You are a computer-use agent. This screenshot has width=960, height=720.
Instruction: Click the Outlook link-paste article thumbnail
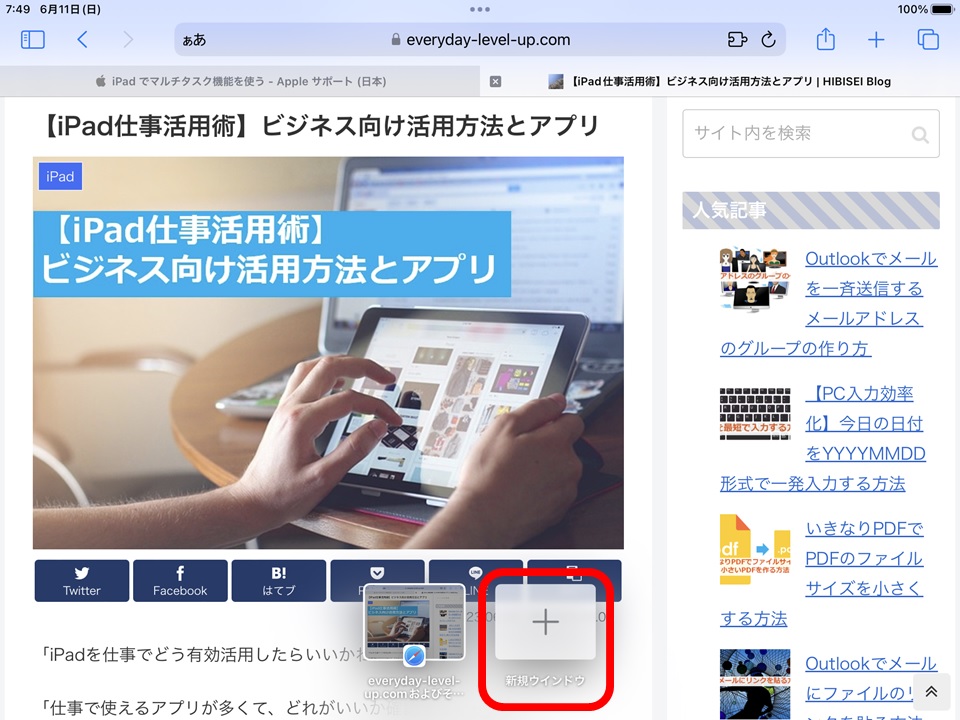tap(755, 683)
